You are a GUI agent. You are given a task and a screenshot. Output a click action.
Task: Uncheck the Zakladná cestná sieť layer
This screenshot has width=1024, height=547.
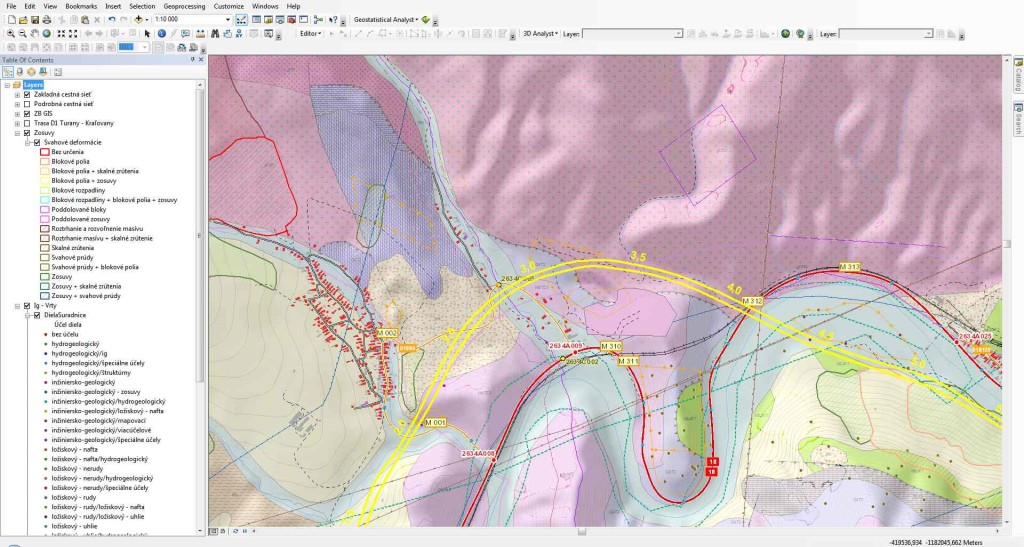pos(27,94)
